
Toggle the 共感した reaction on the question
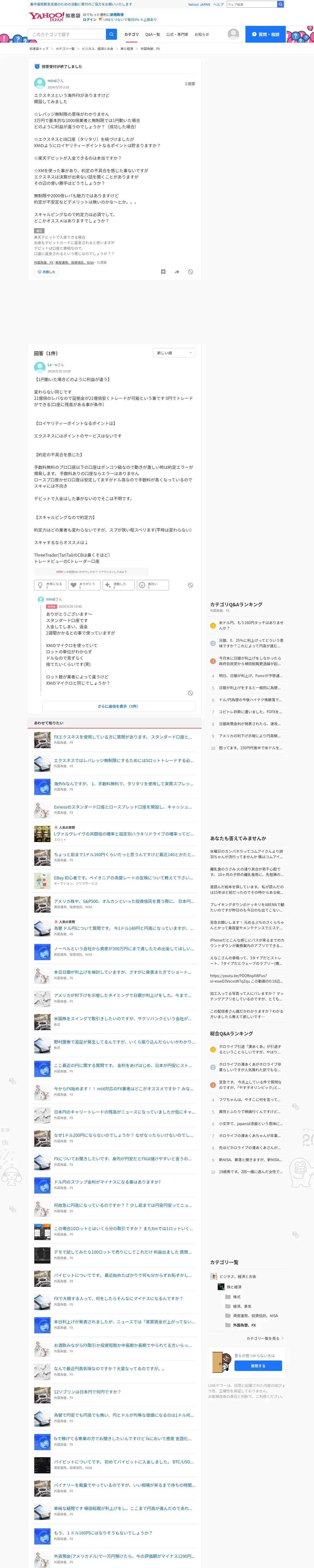pos(46,272)
